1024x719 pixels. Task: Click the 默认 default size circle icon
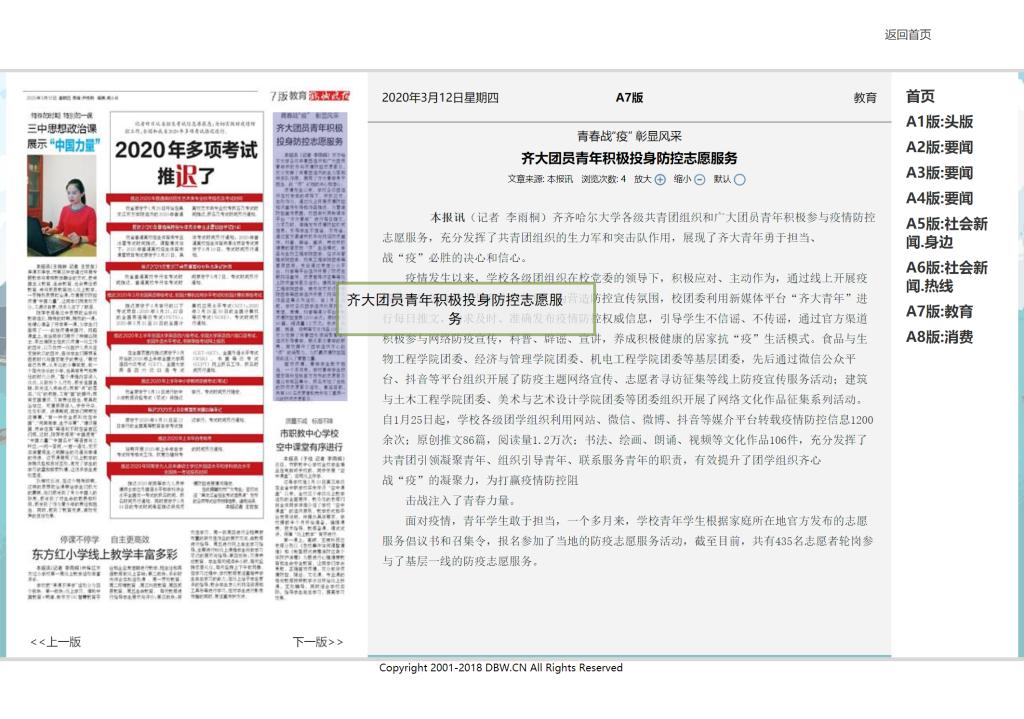(x=740, y=180)
